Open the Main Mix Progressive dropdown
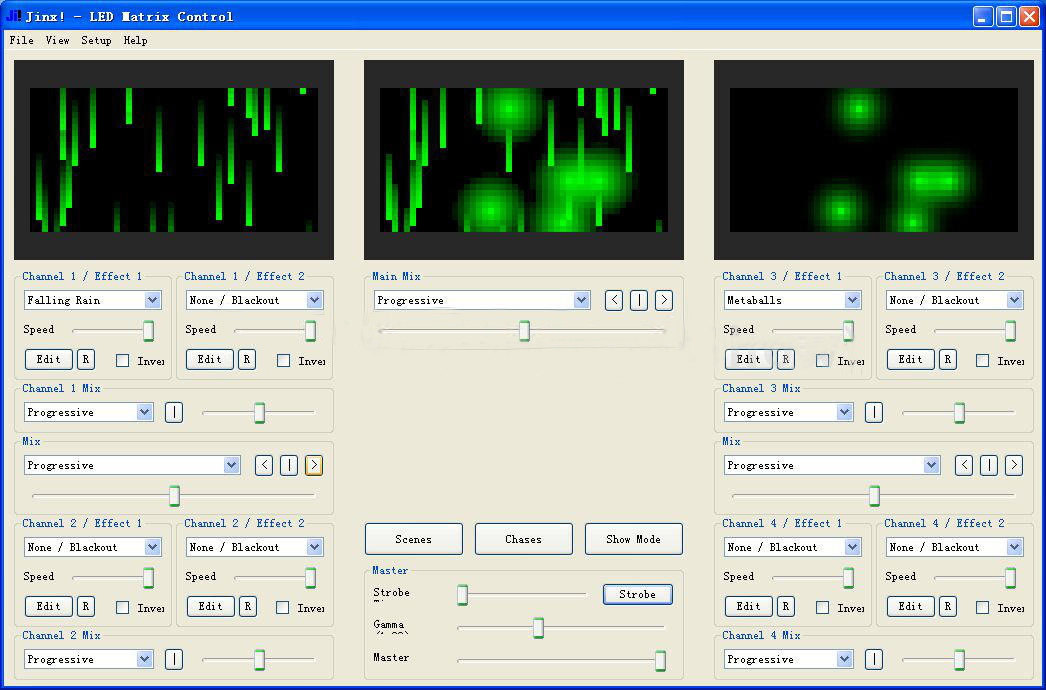 (x=582, y=300)
